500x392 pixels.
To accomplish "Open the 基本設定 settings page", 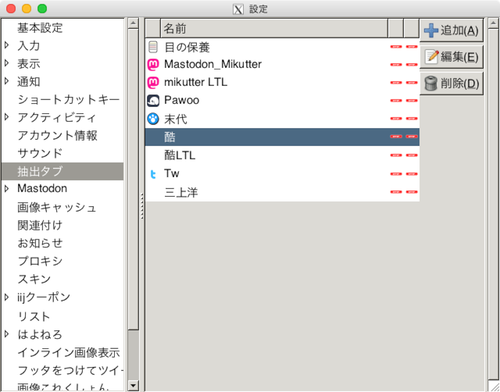I will click(x=40, y=28).
